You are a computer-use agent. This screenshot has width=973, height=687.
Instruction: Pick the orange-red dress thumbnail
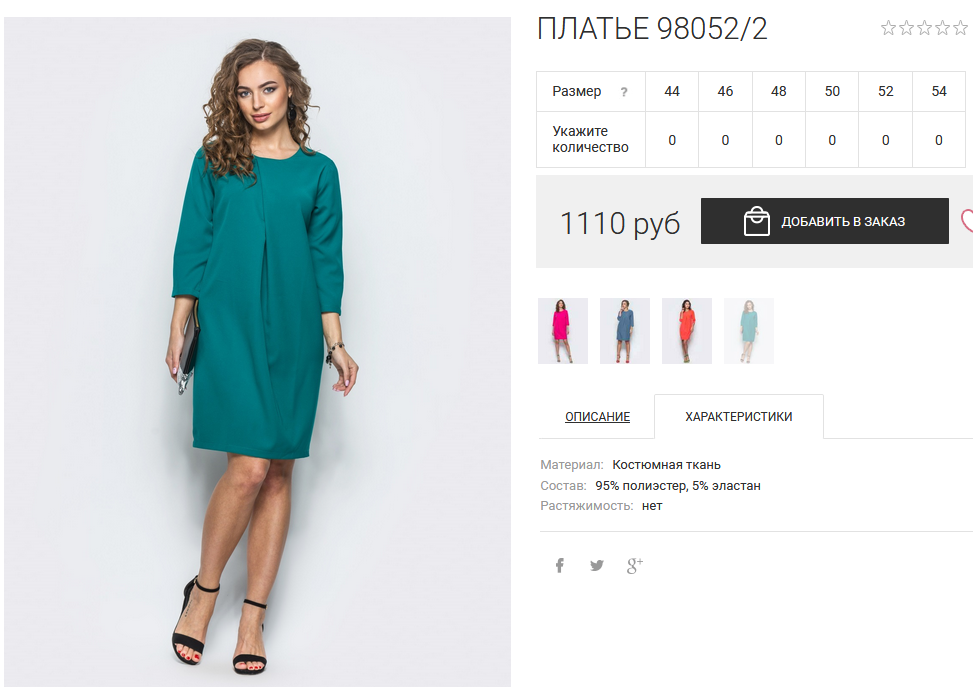(687, 331)
